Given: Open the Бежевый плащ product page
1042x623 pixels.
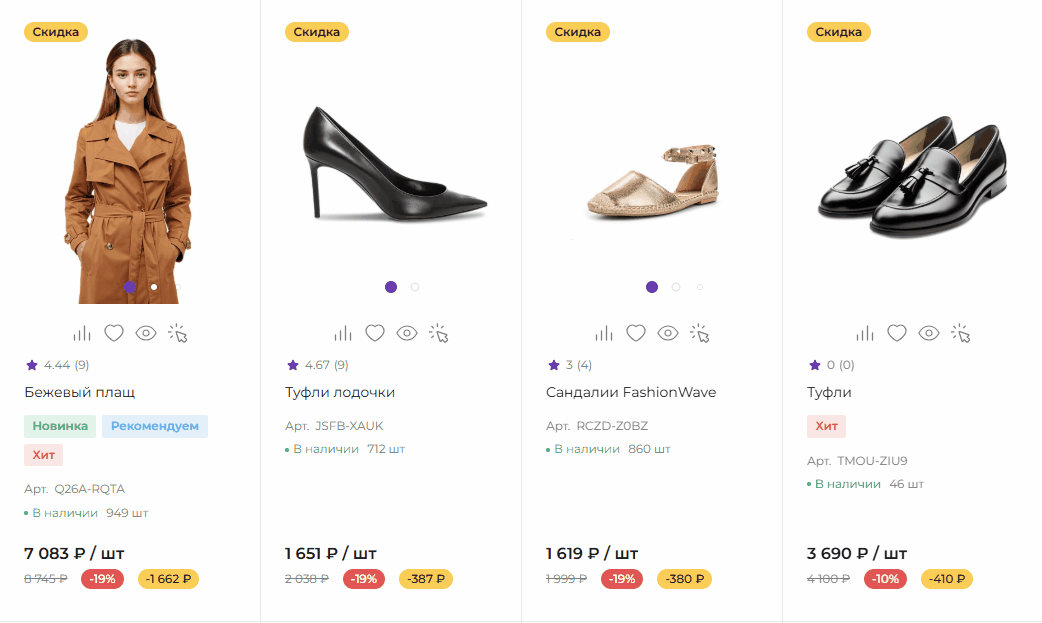Looking at the screenshot, I should (x=80, y=392).
